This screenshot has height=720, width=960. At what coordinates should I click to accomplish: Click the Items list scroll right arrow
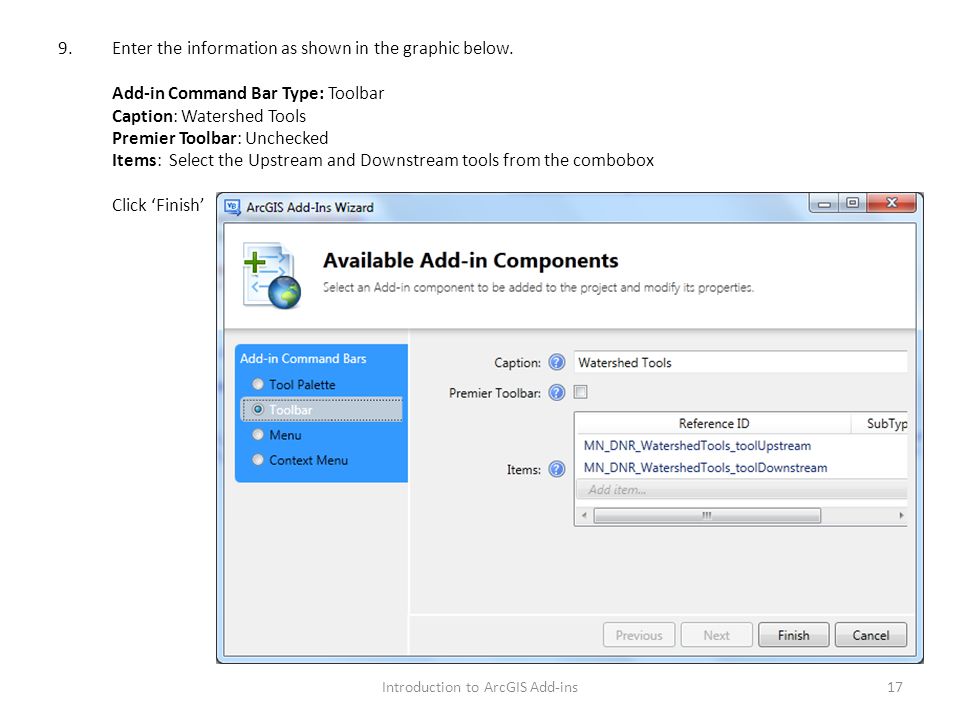coord(901,516)
